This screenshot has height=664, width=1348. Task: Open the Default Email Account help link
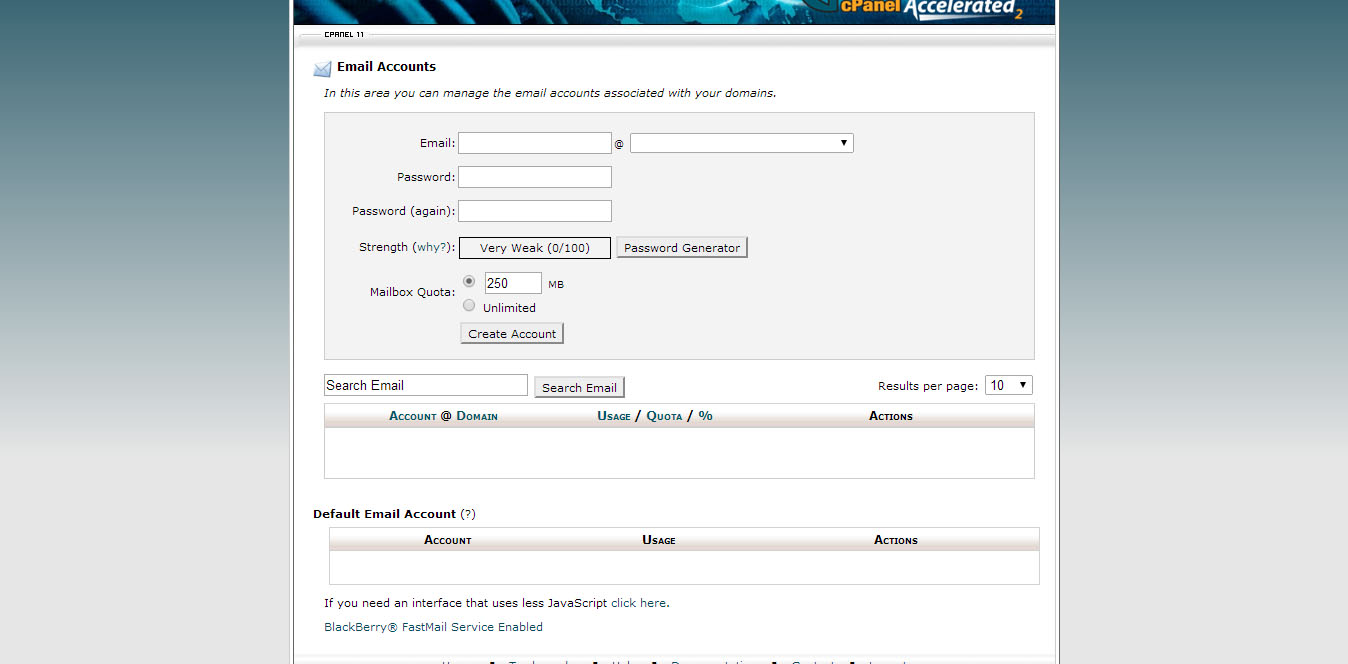tap(468, 513)
